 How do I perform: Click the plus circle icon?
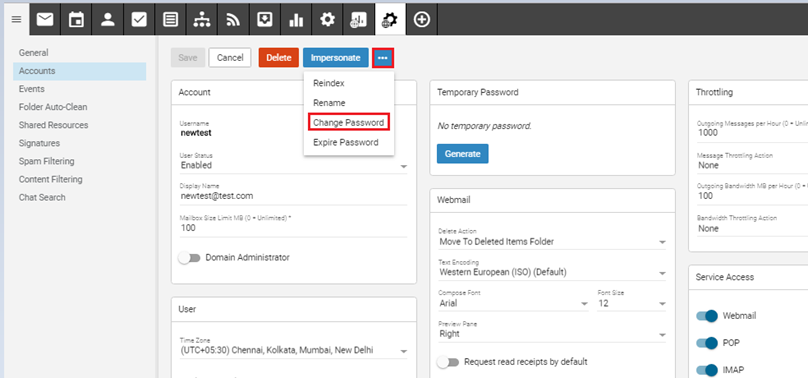point(422,20)
